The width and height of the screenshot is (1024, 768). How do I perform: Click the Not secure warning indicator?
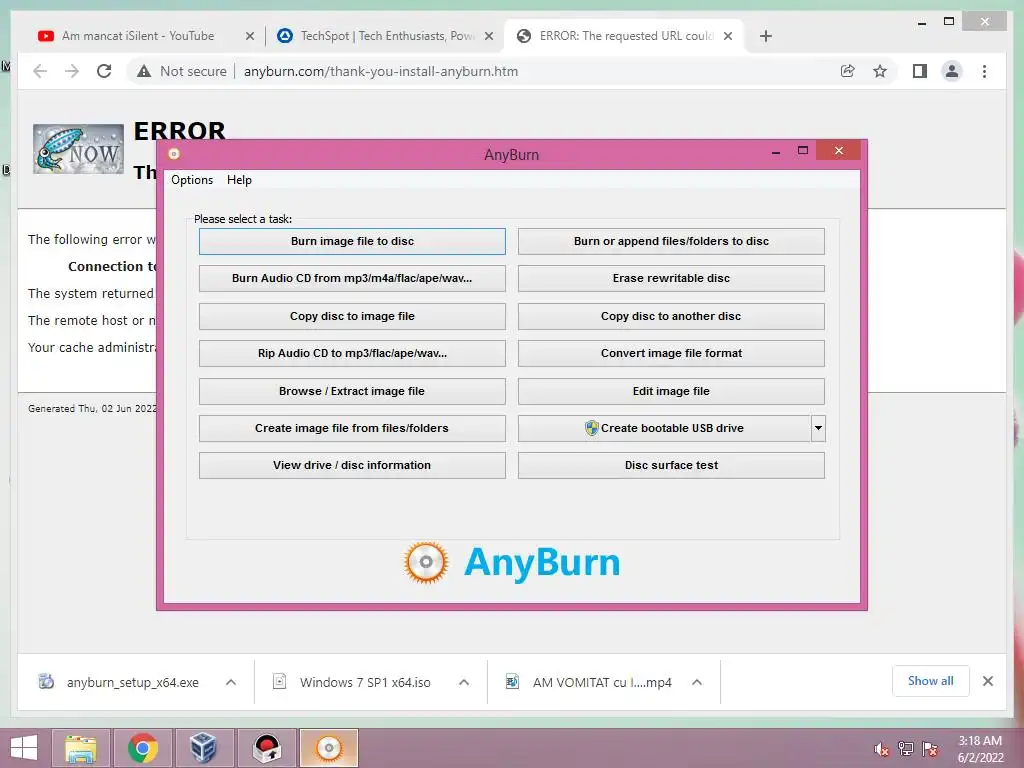182,71
